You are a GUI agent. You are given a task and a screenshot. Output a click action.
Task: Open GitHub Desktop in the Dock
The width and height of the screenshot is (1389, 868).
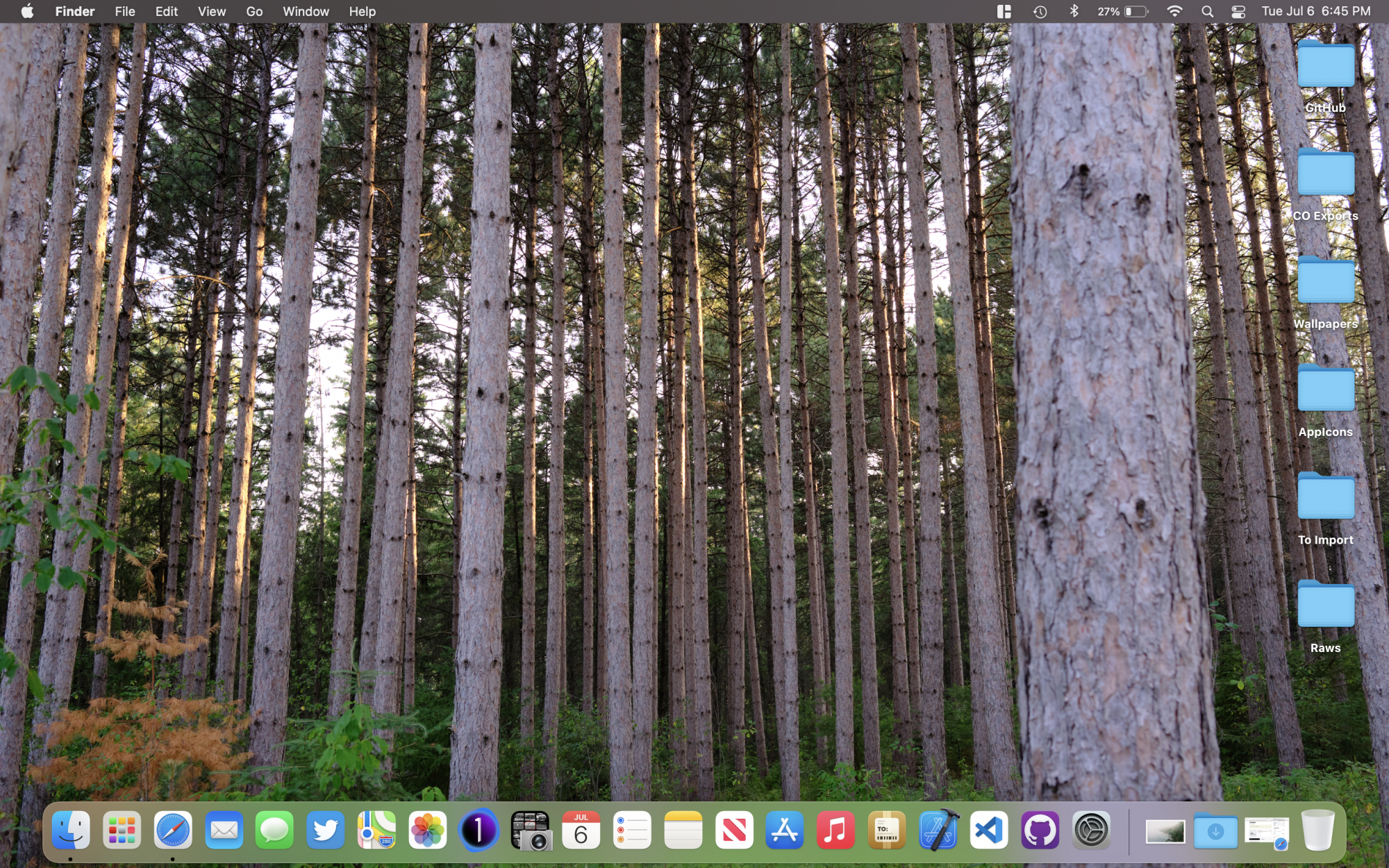point(1040,830)
